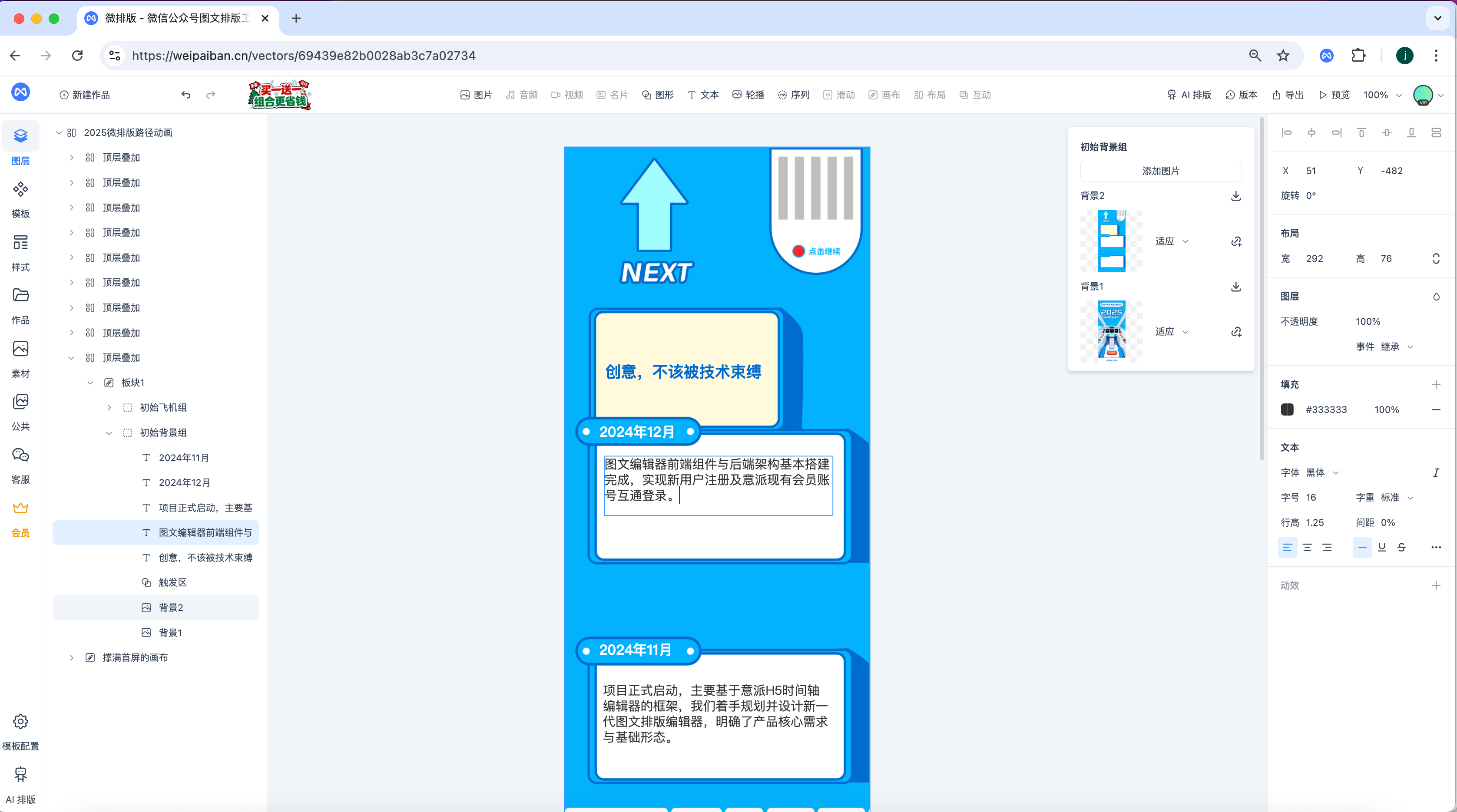
Task: Click the #333333 fill color swatch
Action: click(1287, 409)
